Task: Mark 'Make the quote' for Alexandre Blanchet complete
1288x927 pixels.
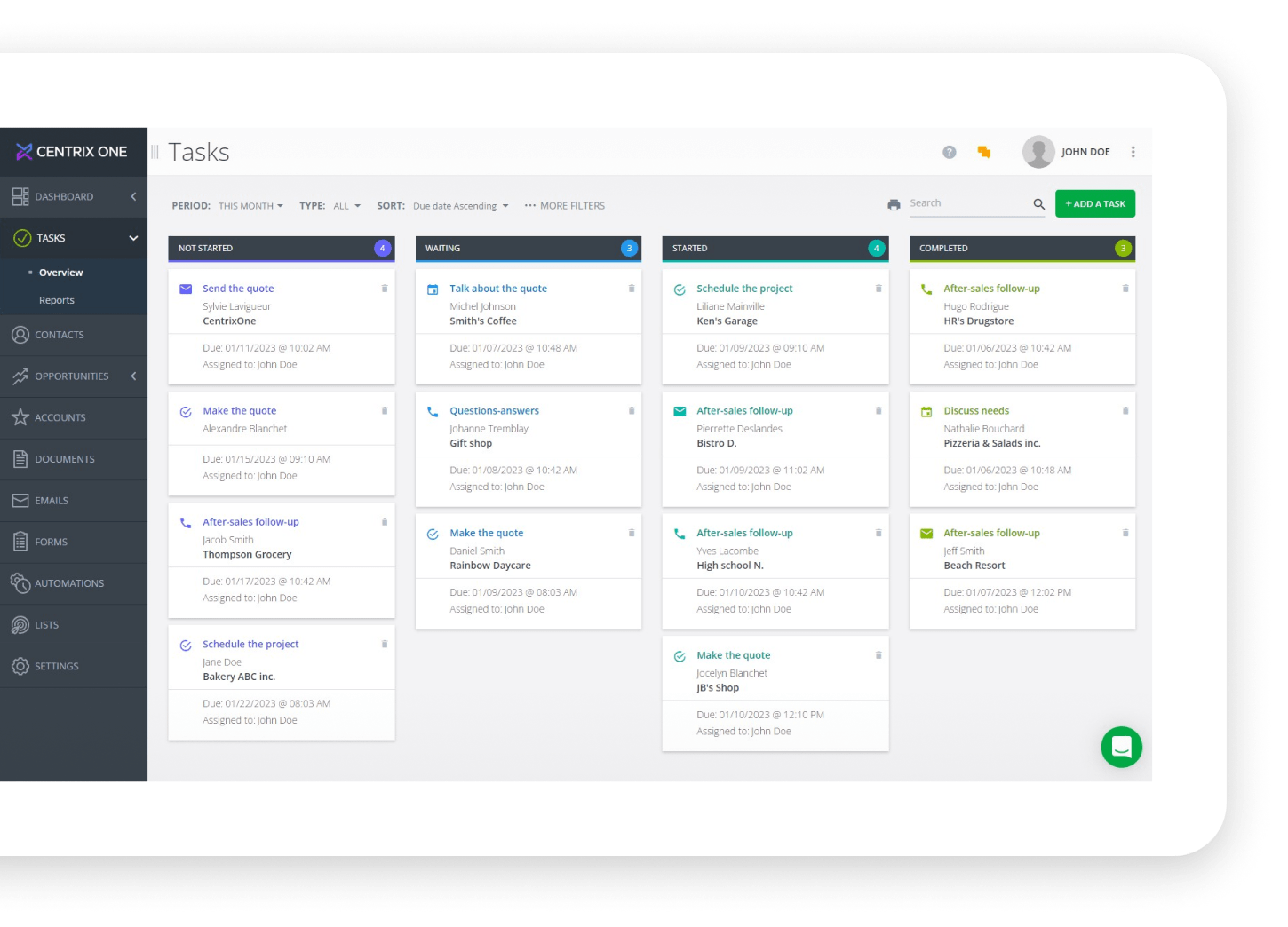Action: point(186,411)
